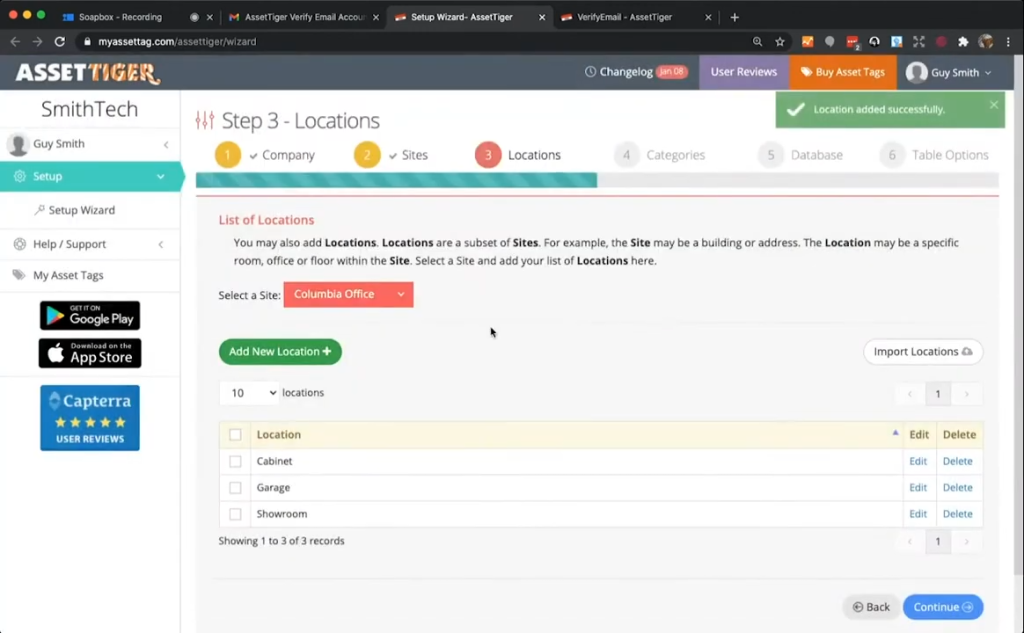Check the Showroom row checkbox
Viewport: 1024px width, 633px height.
236,513
